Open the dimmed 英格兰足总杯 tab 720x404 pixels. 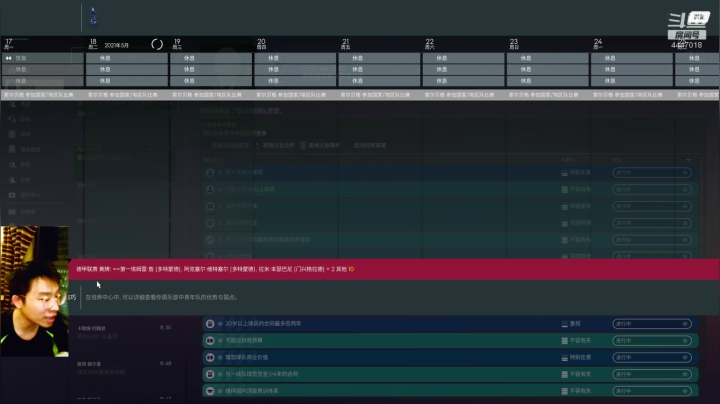(x=275, y=146)
